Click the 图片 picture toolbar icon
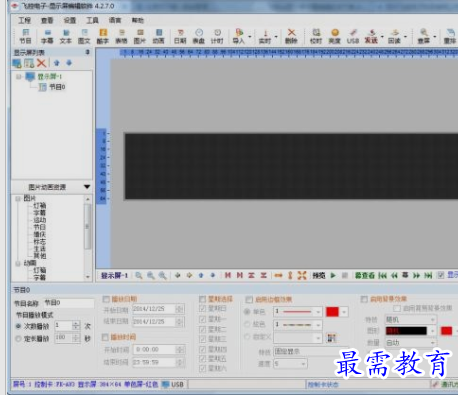 [140, 36]
